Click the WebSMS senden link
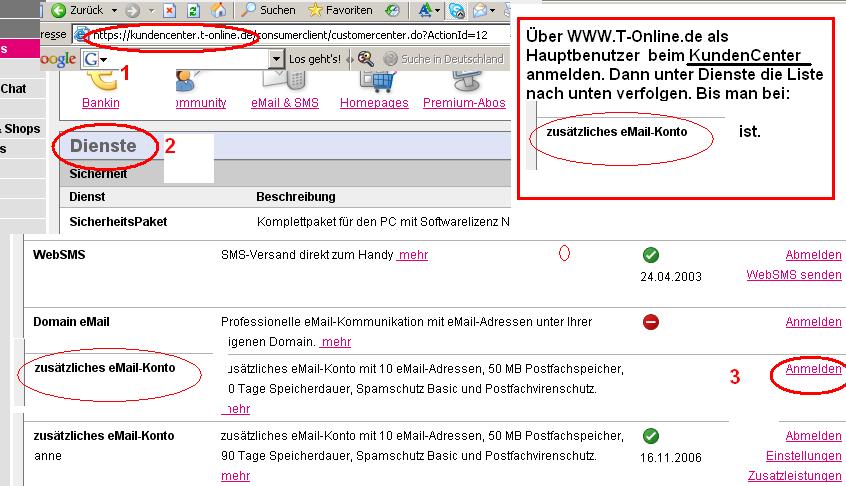The width and height of the screenshot is (846, 486). click(793, 275)
